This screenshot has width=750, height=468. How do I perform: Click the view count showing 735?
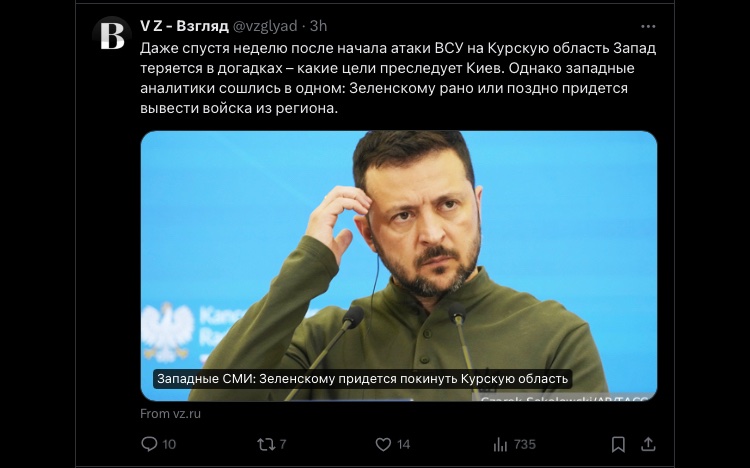pyautogui.click(x=525, y=445)
